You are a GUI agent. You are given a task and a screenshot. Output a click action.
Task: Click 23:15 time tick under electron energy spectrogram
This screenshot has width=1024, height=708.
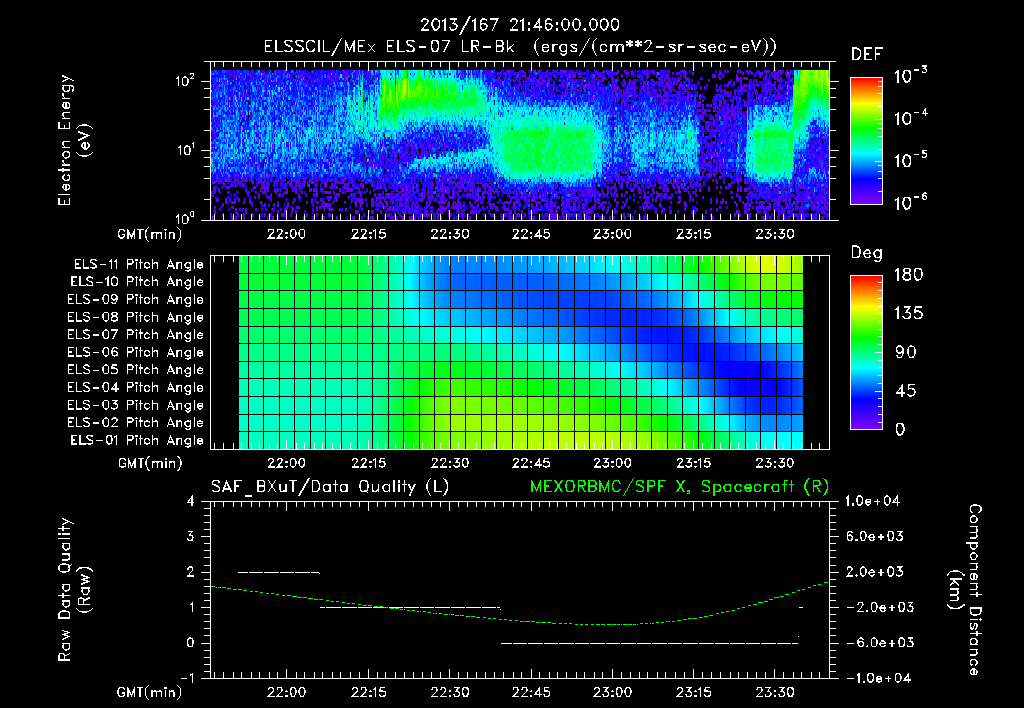[694, 234]
